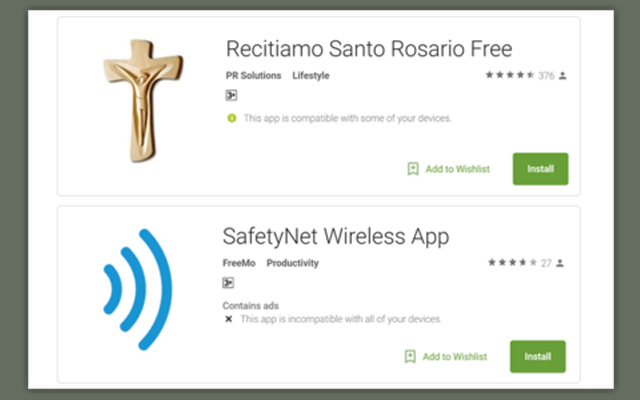The height and width of the screenshot is (400, 640).
Task: Open the Lifestyle category link
Action: point(311,76)
